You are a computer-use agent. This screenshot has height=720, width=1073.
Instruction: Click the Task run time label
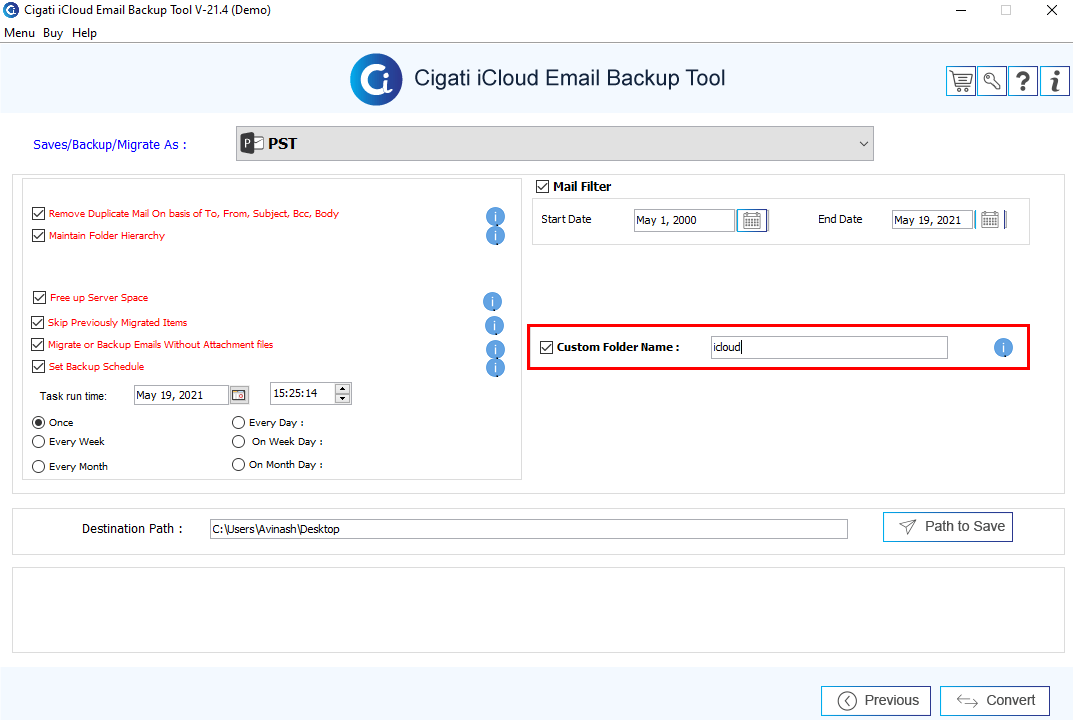[73, 396]
